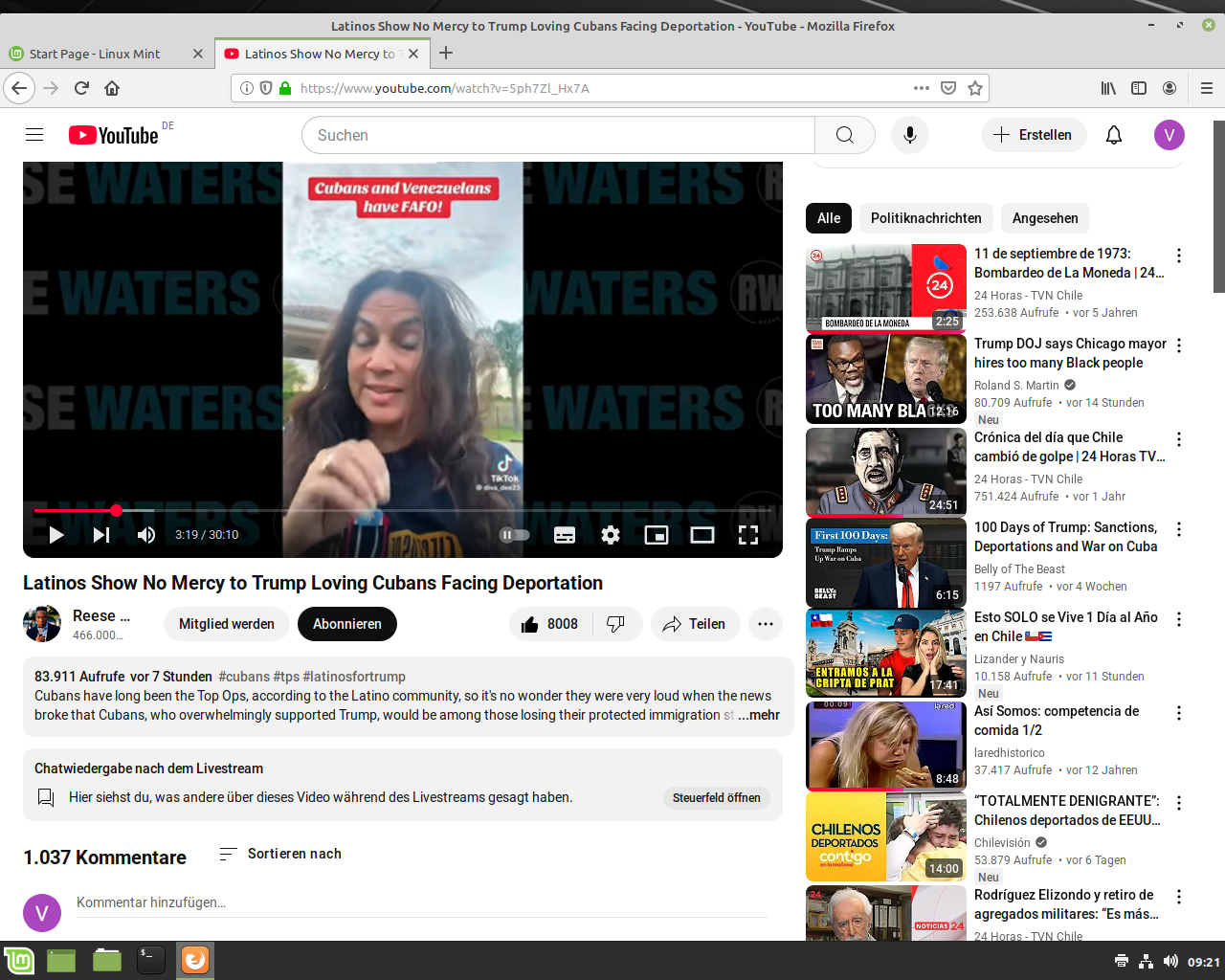Screen dimensions: 1225x980
Task: Open Chilenos deportados contigo thumbnail
Action: (x=886, y=836)
